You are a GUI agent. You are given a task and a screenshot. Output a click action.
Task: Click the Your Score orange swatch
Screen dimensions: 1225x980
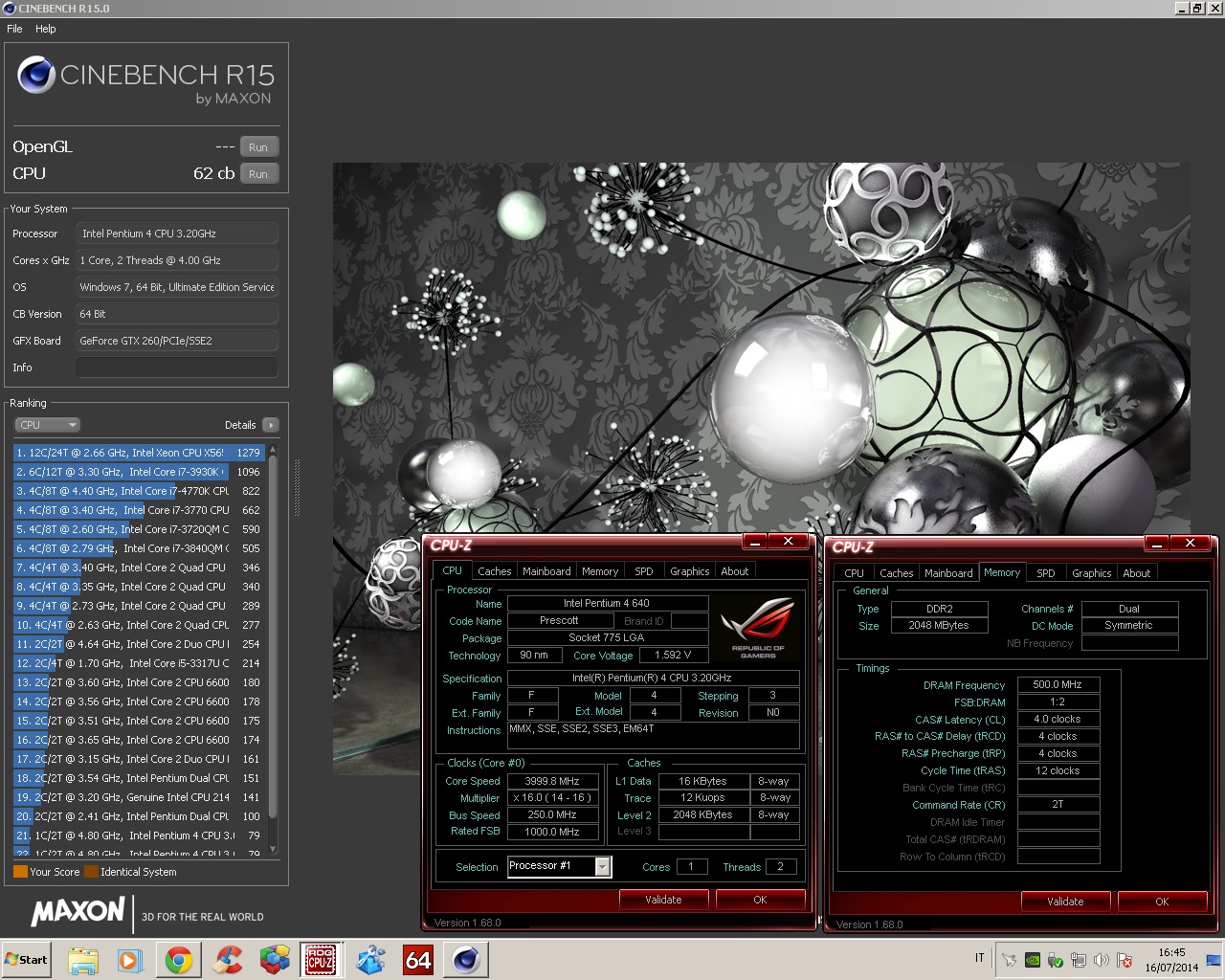click(x=20, y=872)
